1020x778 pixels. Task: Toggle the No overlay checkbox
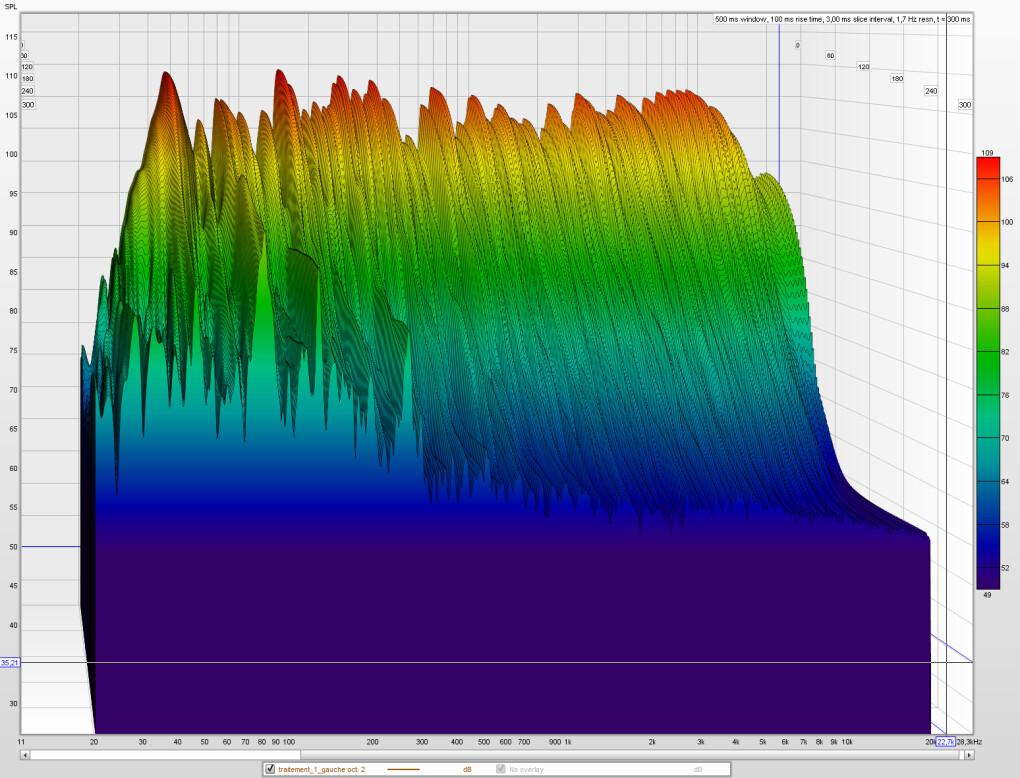pyautogui.click(x=501, y=769)
